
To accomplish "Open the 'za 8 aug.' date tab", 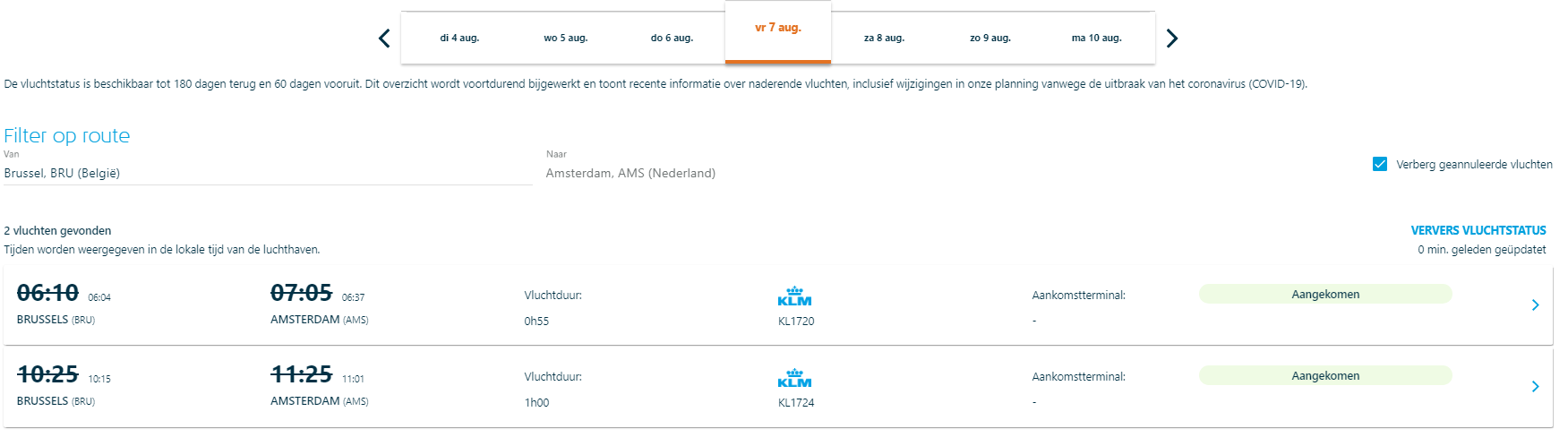I will pos(884,39).
